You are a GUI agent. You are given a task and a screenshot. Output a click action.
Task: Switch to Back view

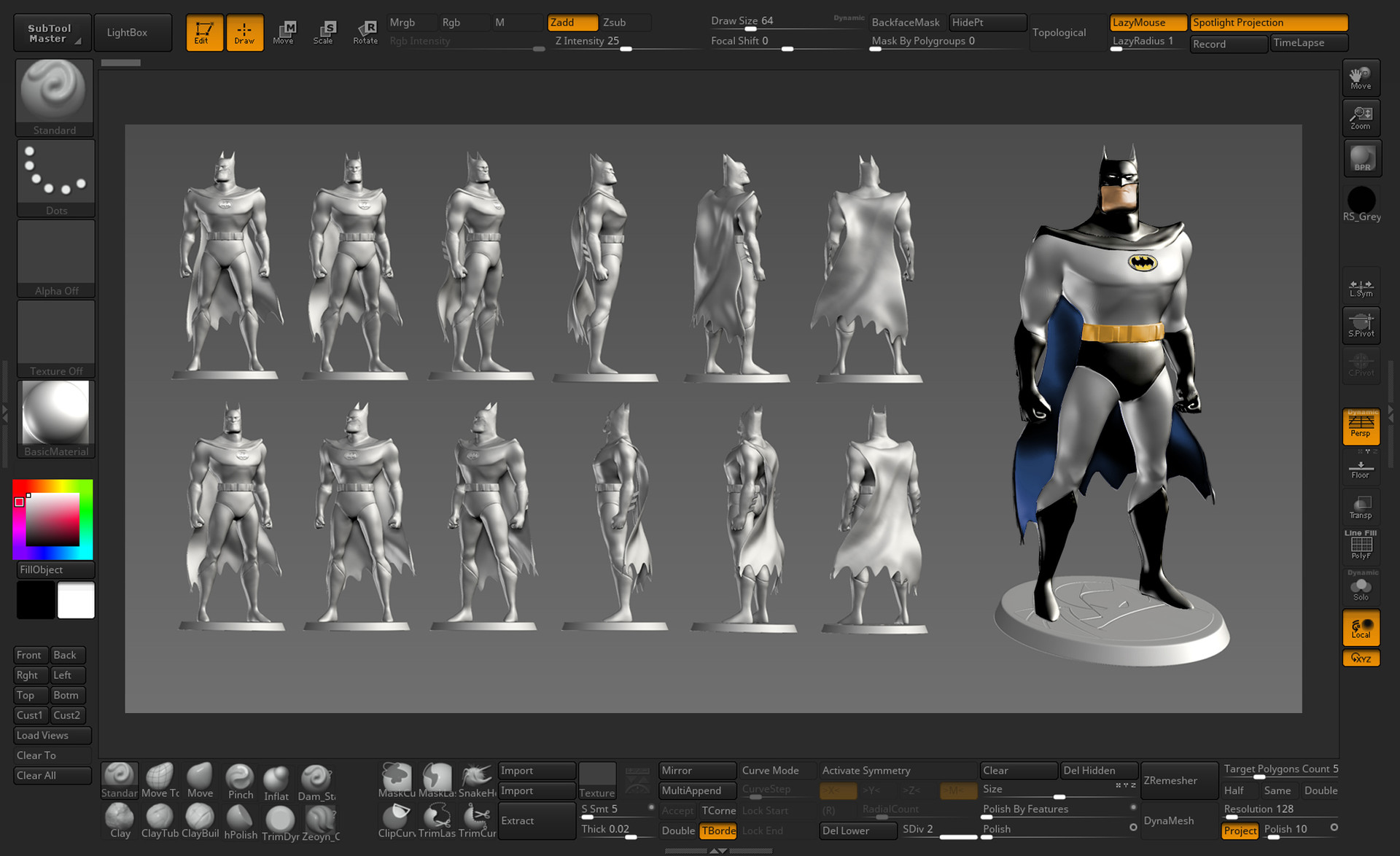click(x=69, y=655)
